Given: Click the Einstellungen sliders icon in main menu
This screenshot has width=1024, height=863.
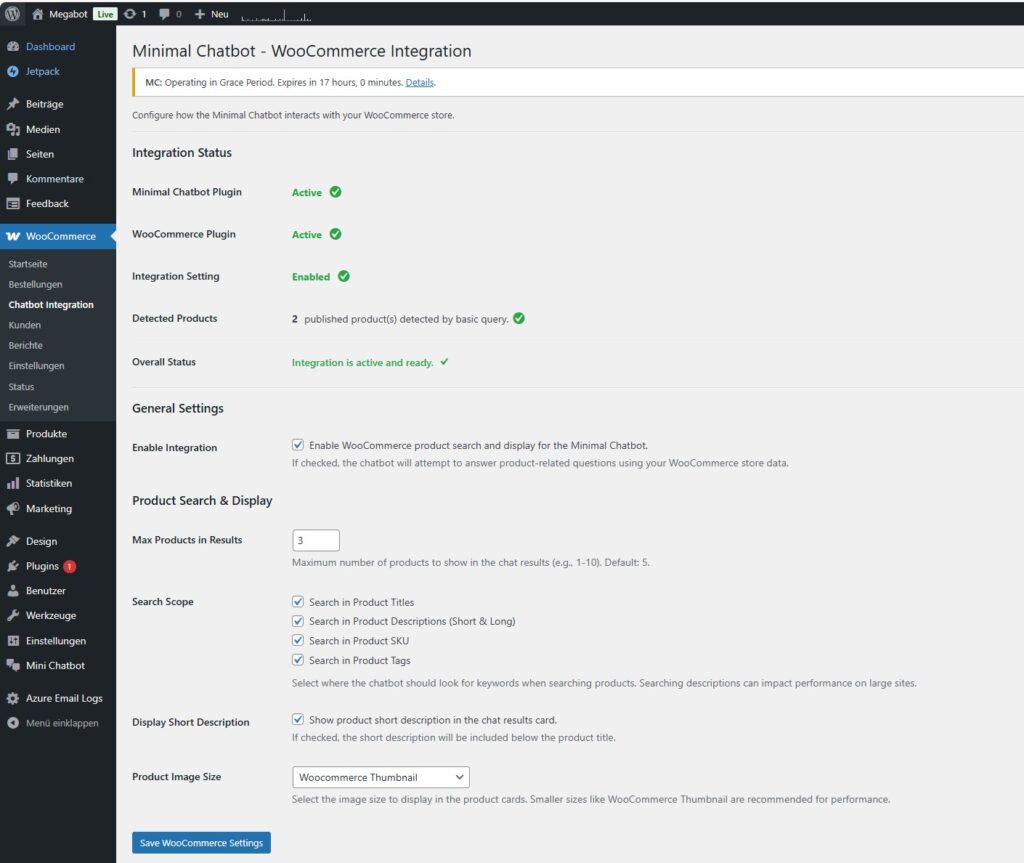Looking at the screenshot, I should (x=13, y=641).
